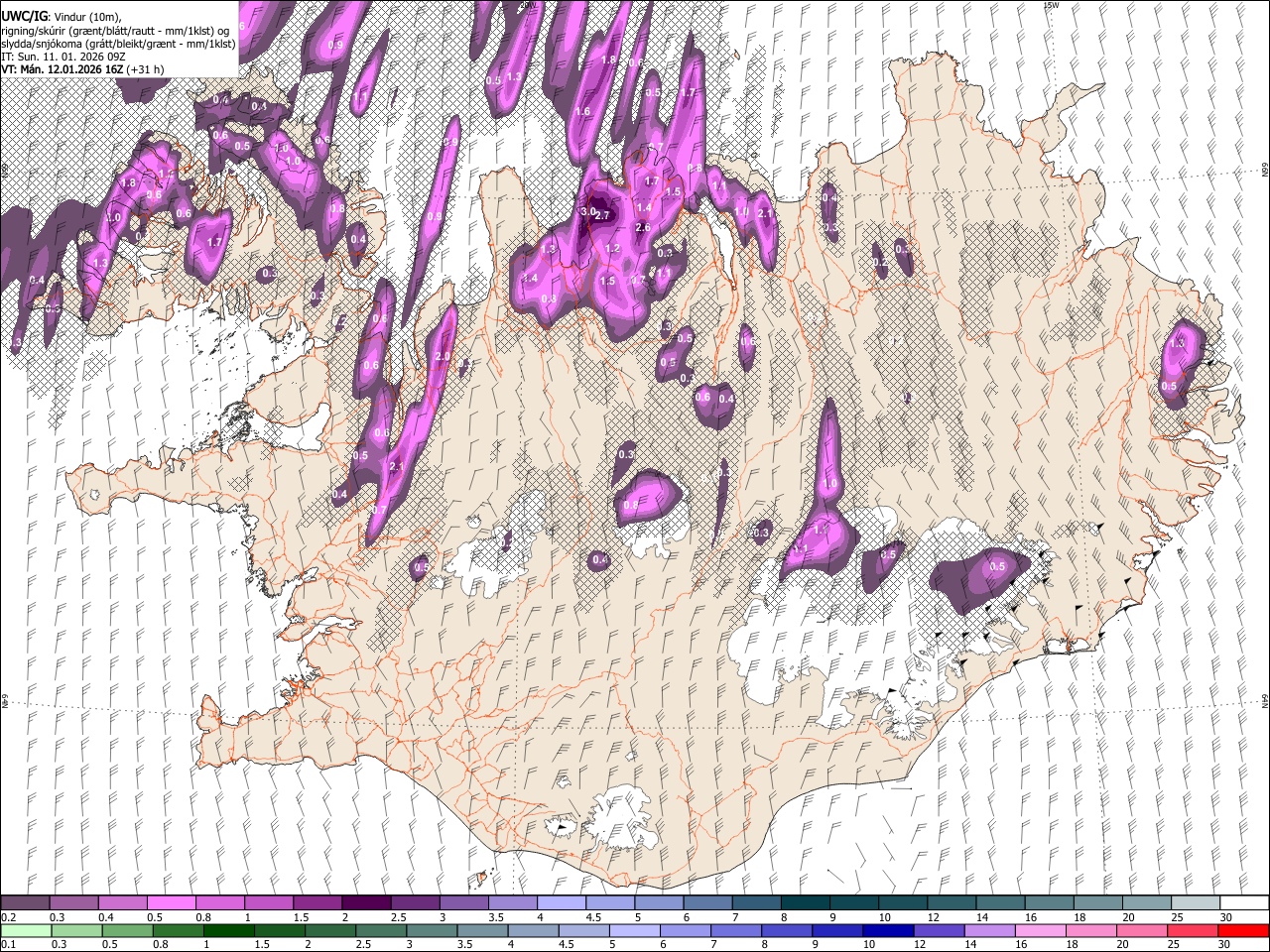Pick the navy blue swatch between 10 and 12, bottom scale

(887, 930)
